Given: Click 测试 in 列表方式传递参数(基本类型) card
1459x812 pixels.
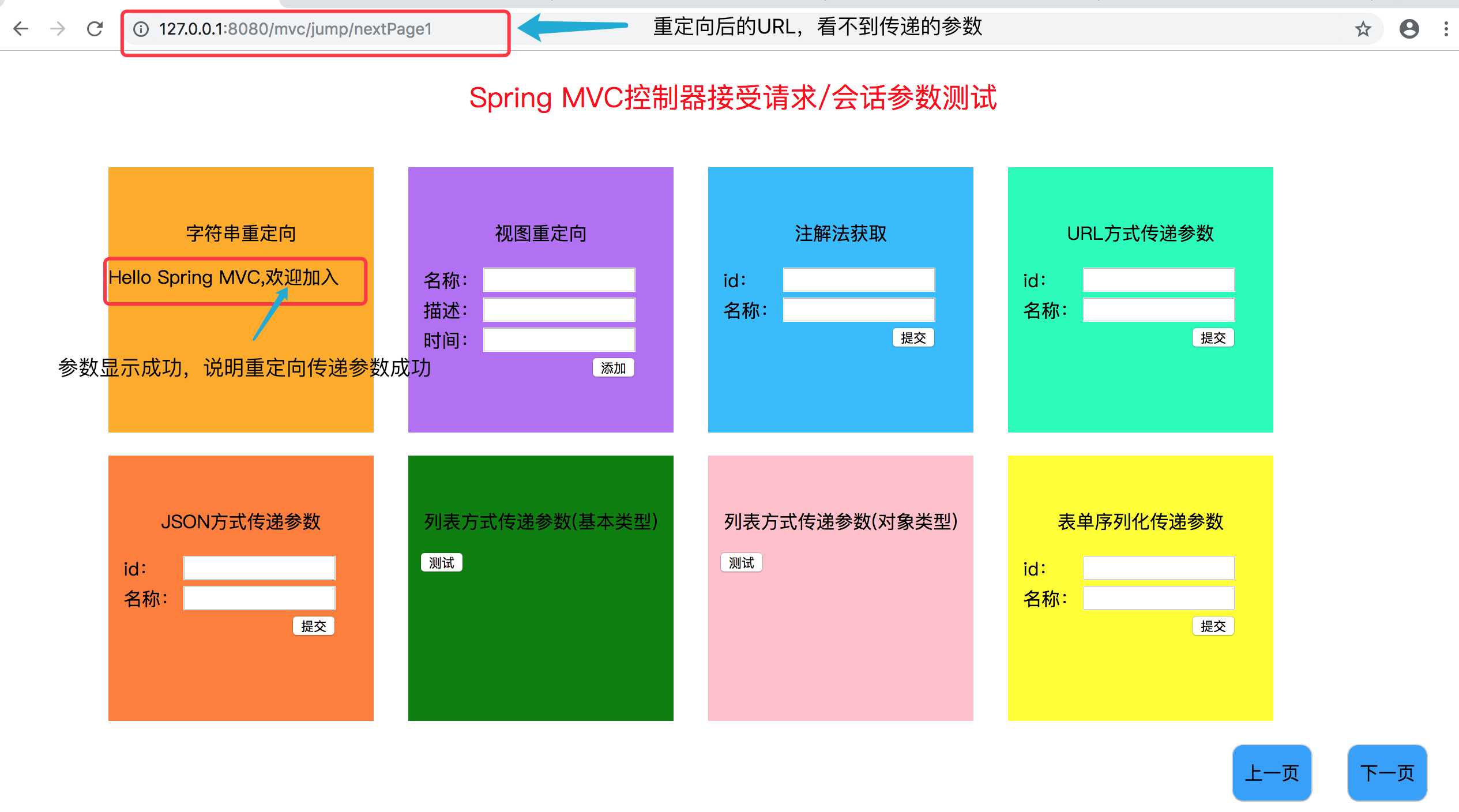Looking at the screenshot, I should [441, 563].
